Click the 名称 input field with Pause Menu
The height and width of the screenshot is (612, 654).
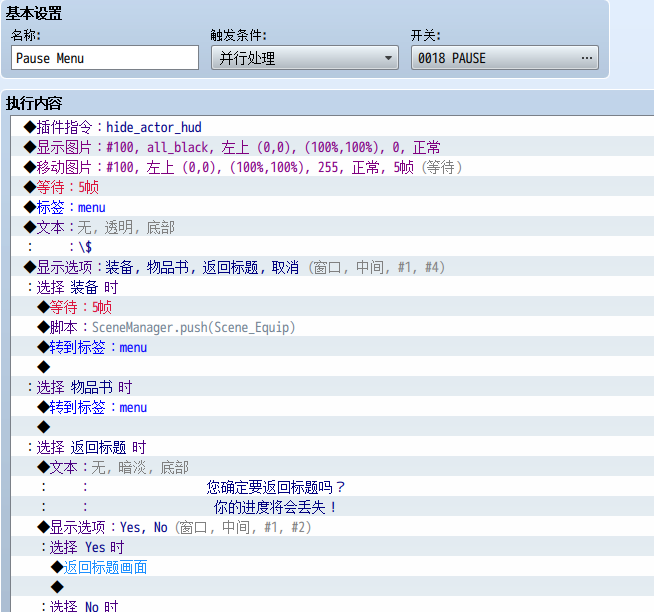105,58
